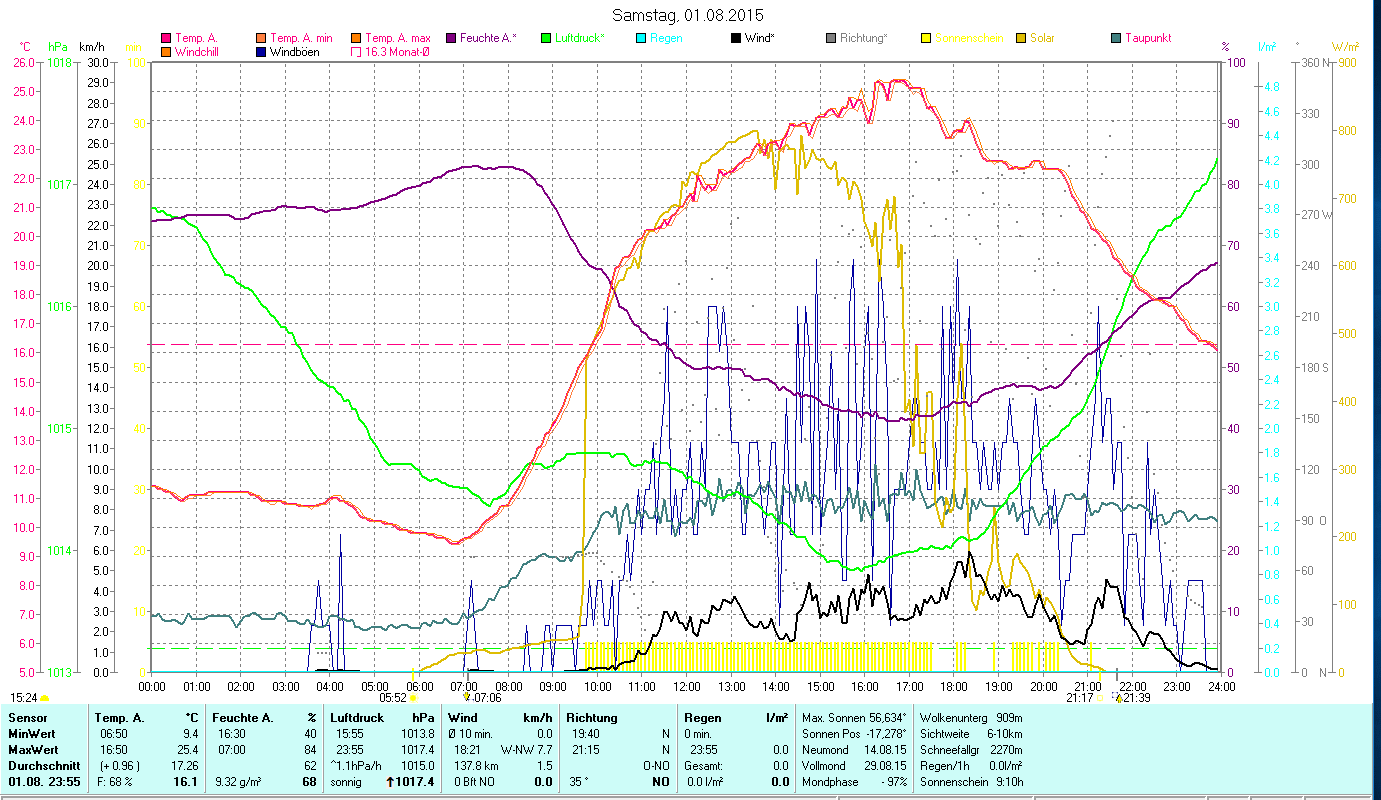Click the Schneefallgr 2270m entry
Viewport: 1381px width, 800px height.
[x=971, y=749]
